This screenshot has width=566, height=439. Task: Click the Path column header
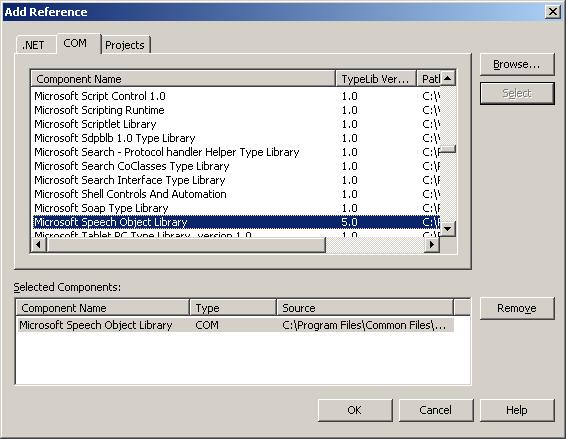429,79
